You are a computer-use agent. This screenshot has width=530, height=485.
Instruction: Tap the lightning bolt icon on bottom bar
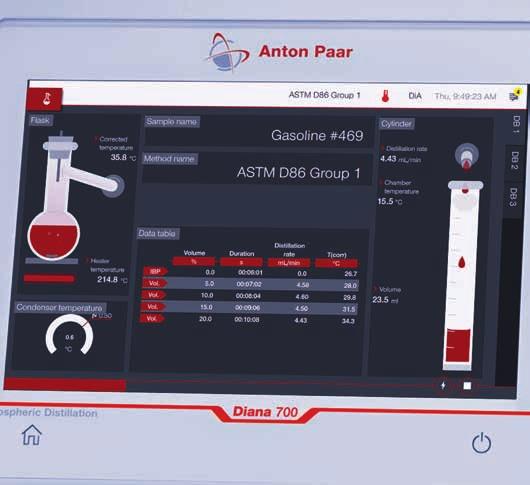pyautogui.click(x=443, y=385)
